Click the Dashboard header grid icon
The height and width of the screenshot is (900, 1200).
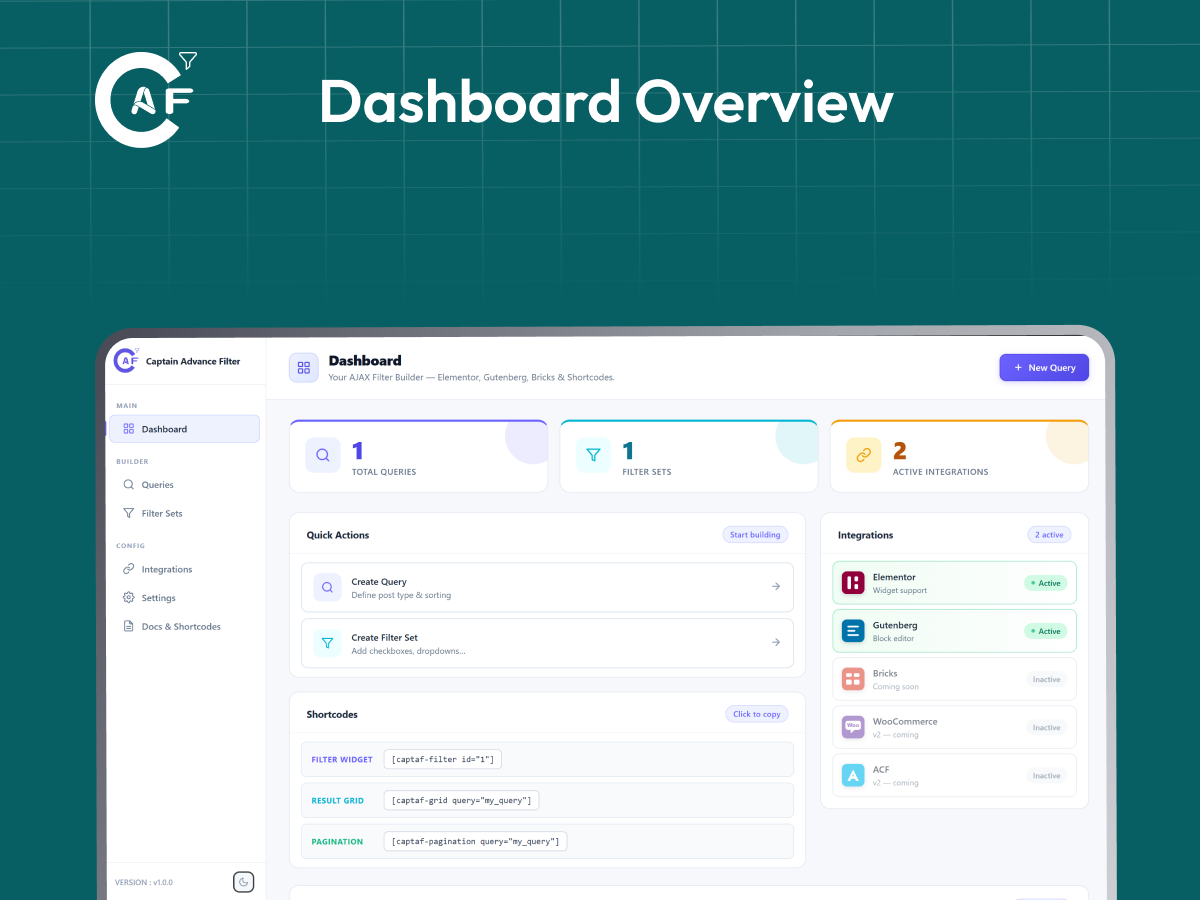(x=304, y=368)
